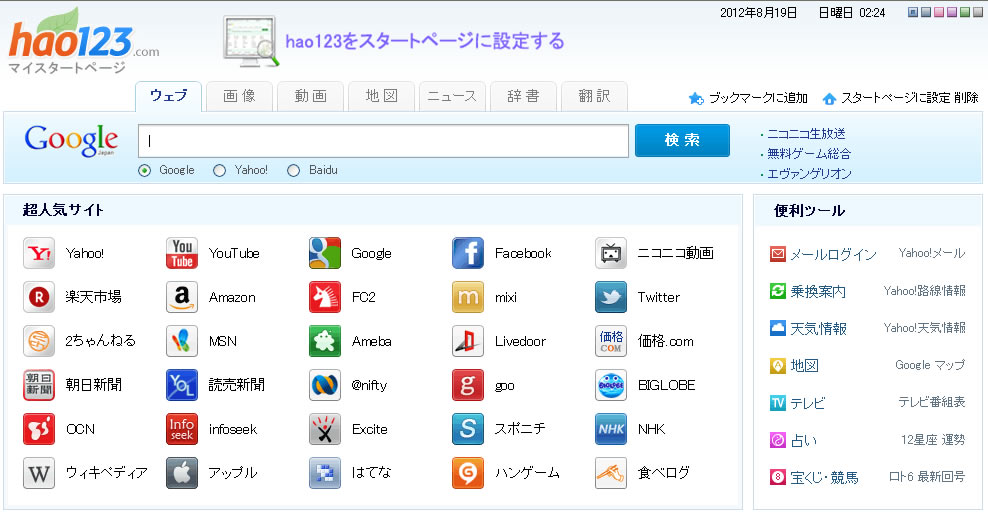
Task: Switch to the 動画 search tab
Action: click(311, 96)
